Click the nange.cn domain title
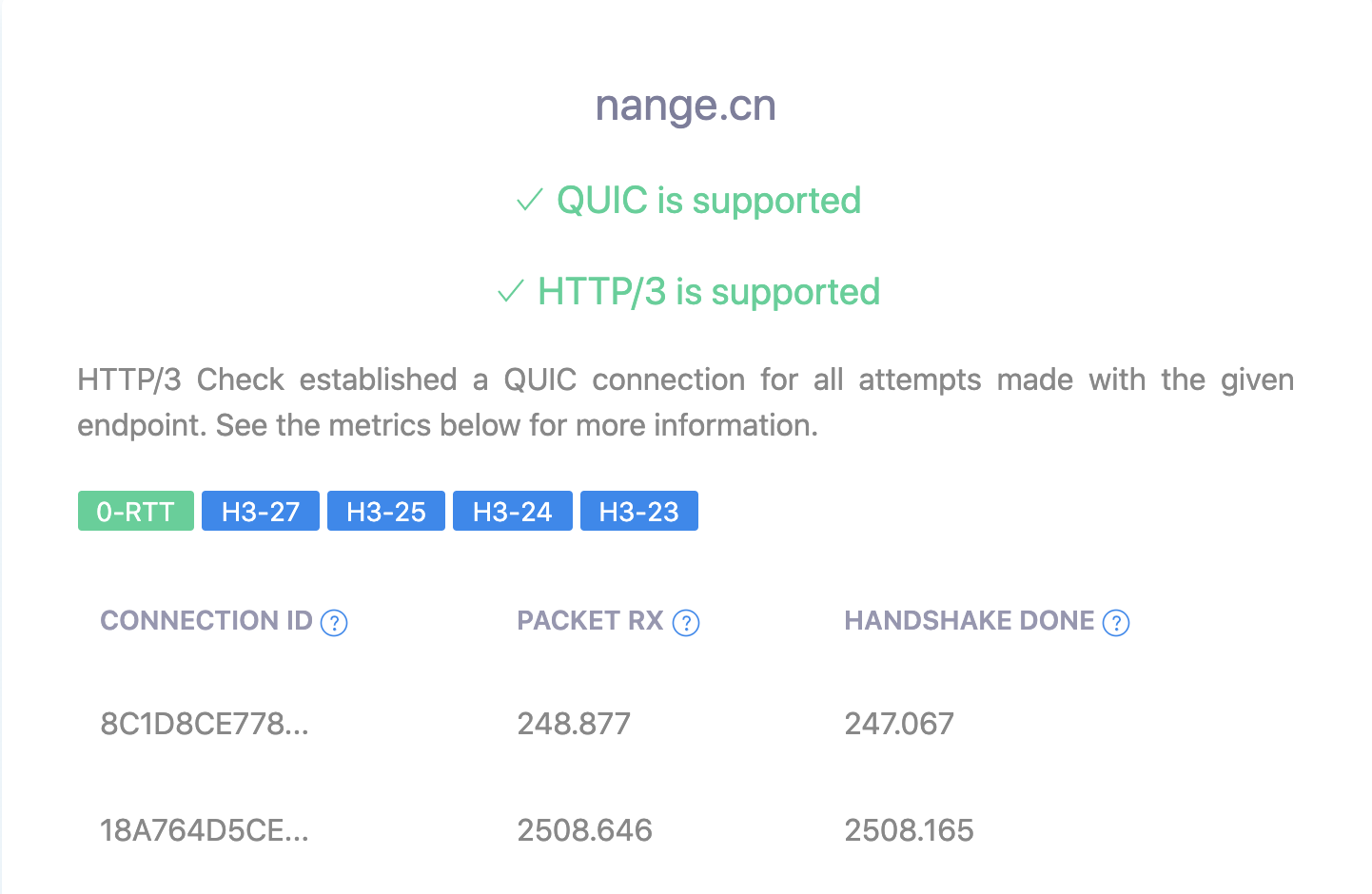 click(685, 106)
